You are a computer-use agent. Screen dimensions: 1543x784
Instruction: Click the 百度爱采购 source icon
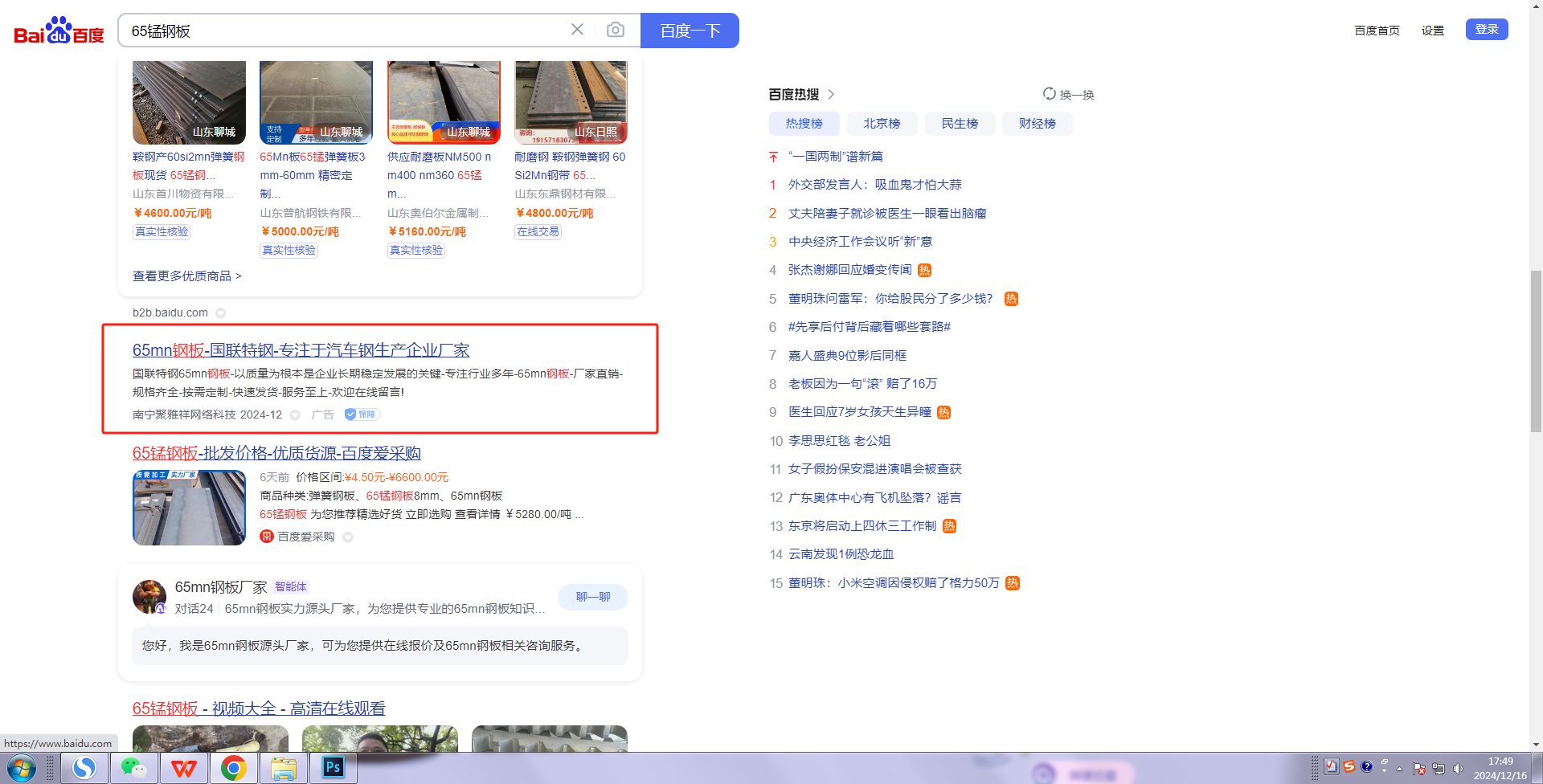coord(267,537)
